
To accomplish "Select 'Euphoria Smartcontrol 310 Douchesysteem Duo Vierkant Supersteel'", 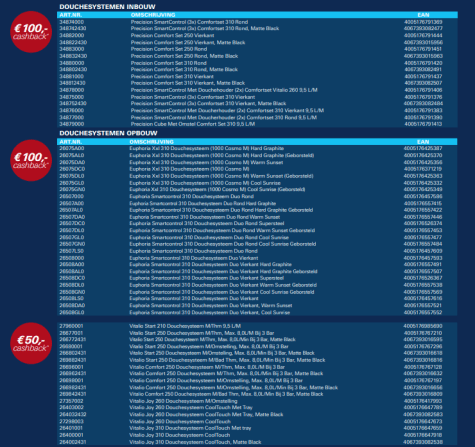I will coord(207,278).
